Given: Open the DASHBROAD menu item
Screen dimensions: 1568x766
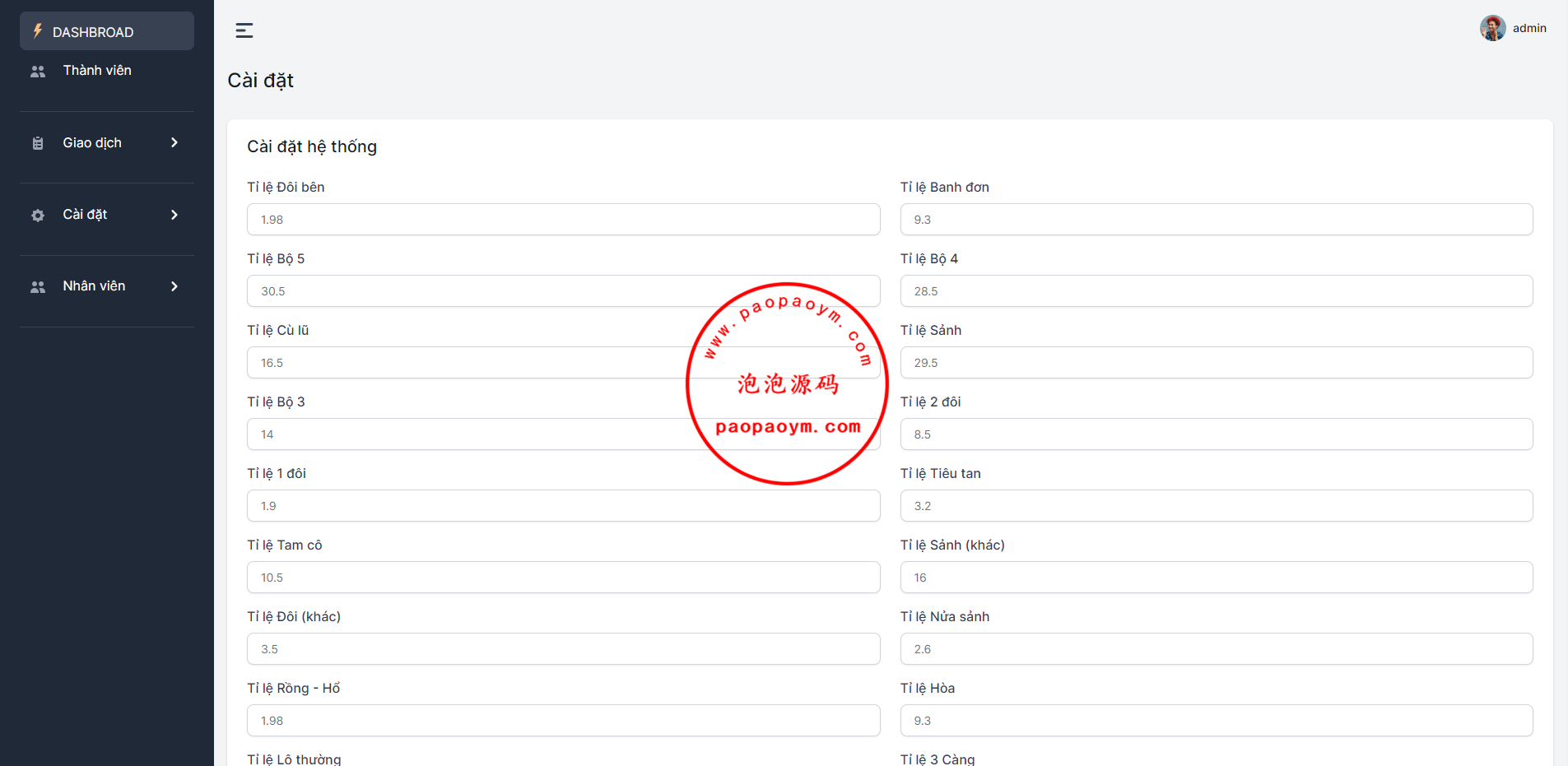Looking at the screenshot, I should [93, 32].
